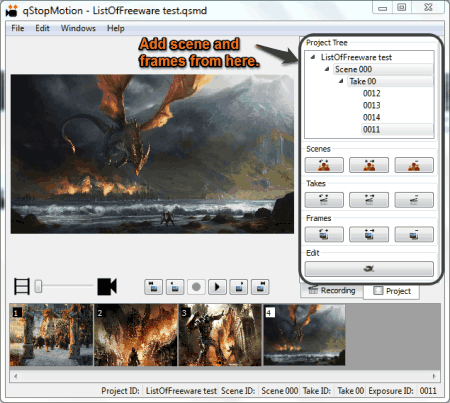Viewport: 450px width, 403px height.
Task: Click Scene ID value Scene 000 in status bar
Action: [x=279, y=391]
